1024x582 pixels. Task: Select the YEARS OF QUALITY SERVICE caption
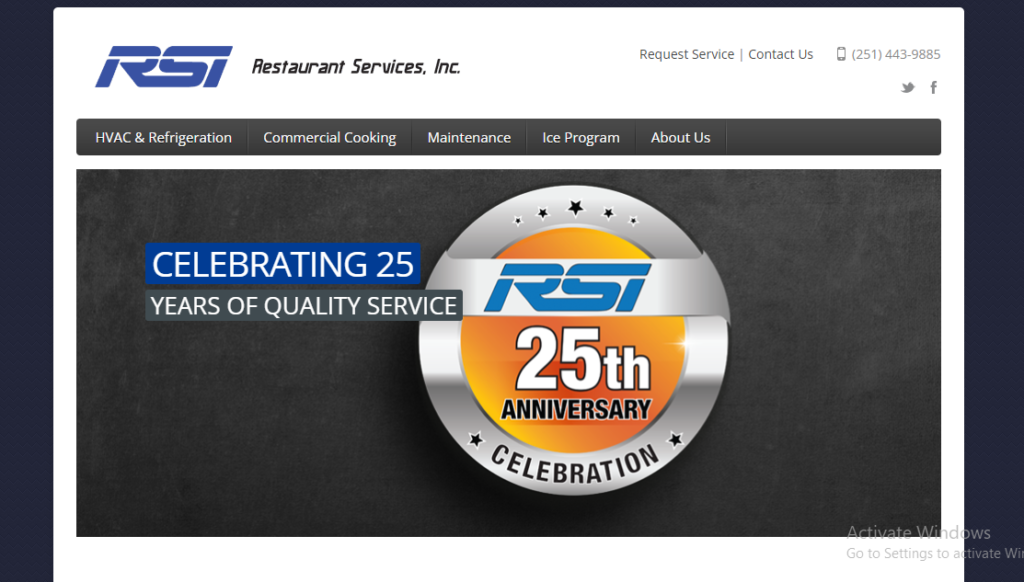tap(304, 306)
